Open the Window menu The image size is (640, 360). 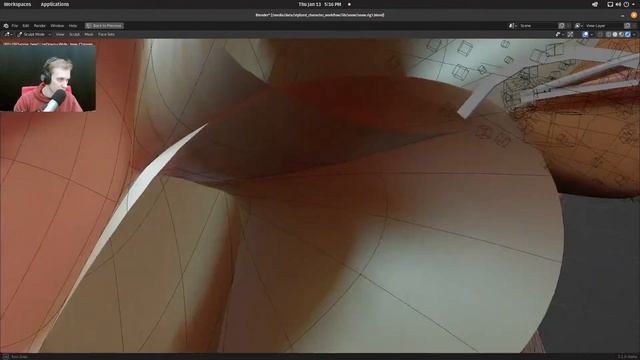point(57,26)
